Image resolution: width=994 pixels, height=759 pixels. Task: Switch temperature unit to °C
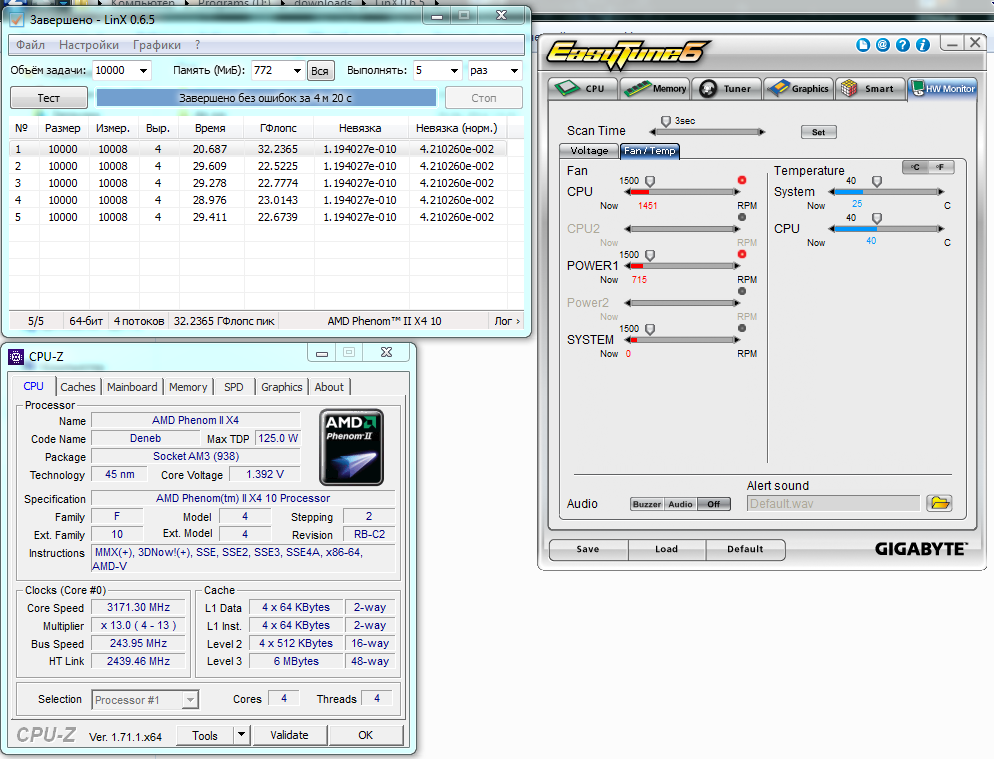(x=915, y=167)
